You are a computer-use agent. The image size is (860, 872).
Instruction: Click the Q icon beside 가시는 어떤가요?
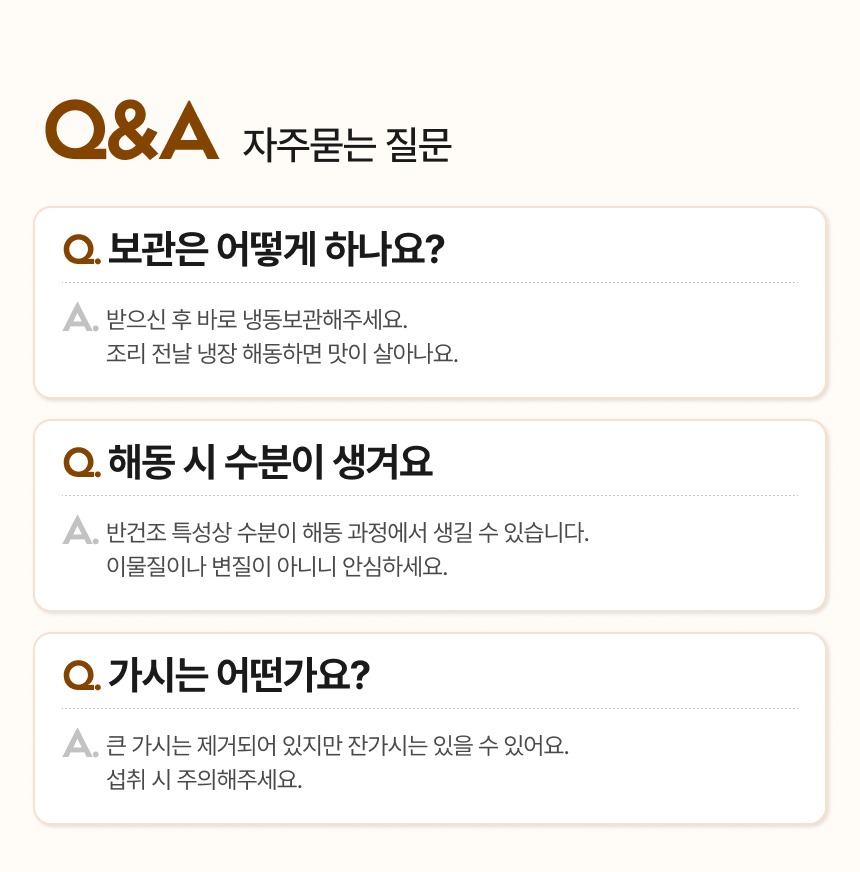[81, 675]
